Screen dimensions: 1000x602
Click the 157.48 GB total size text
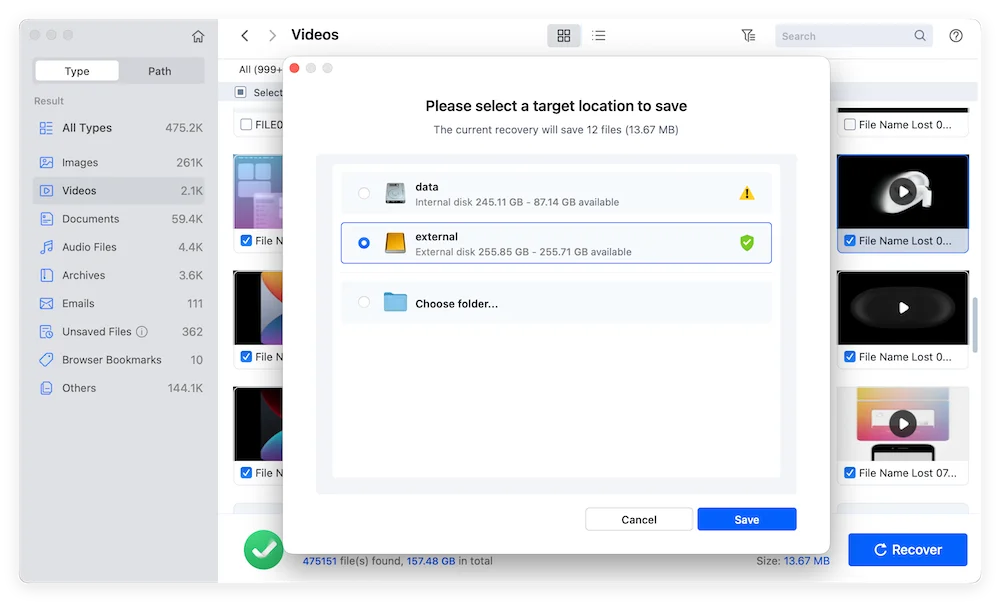coord(431,561)
